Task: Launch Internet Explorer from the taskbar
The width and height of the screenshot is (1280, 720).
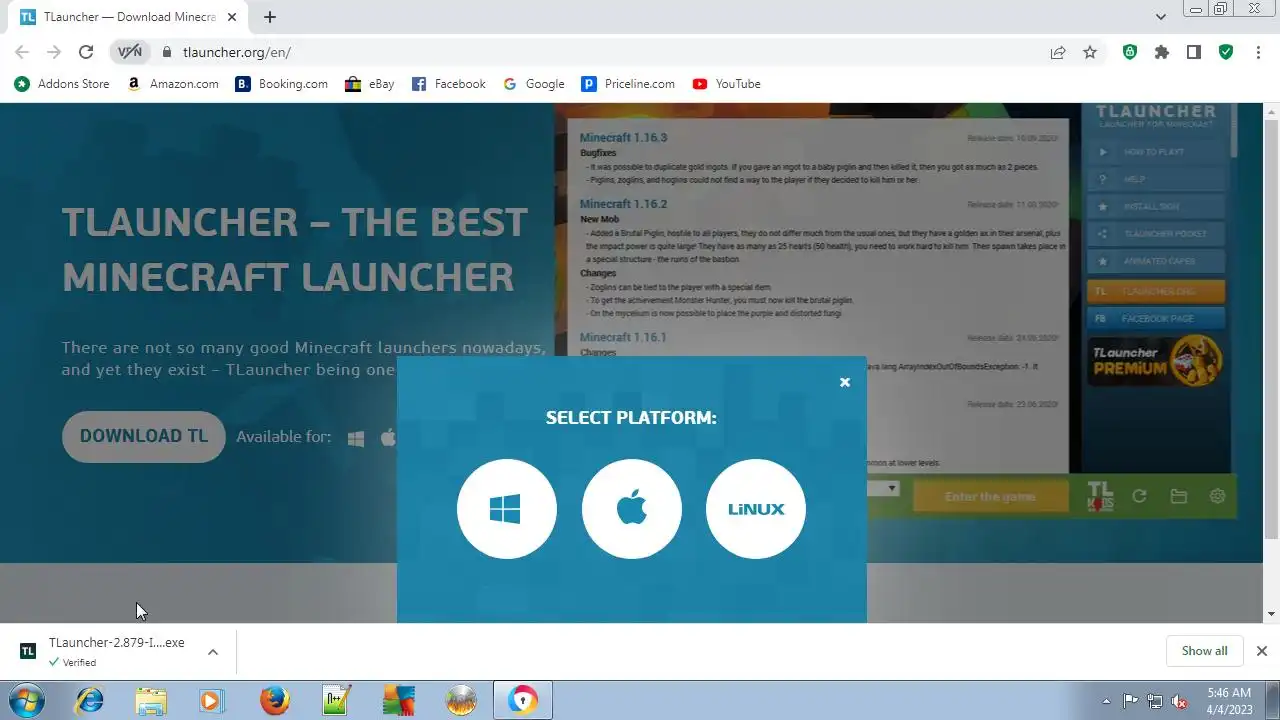Action: [x=89, y=700]
